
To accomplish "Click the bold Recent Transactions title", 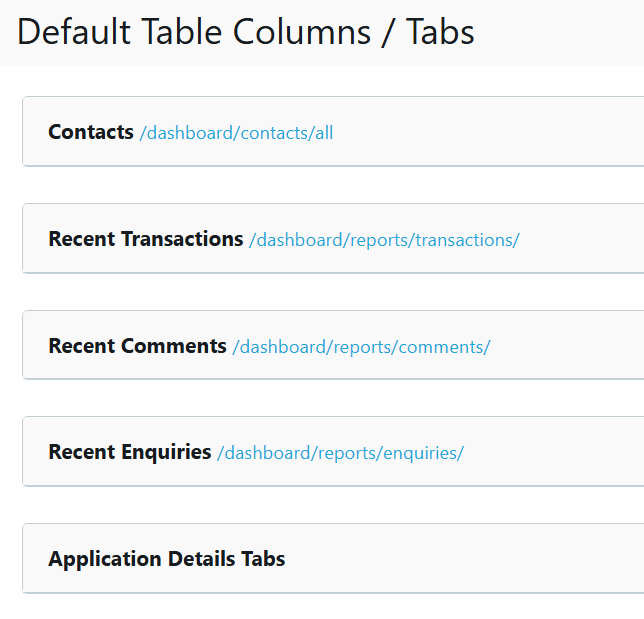I will pyautogui.click(x=146, y=239).
